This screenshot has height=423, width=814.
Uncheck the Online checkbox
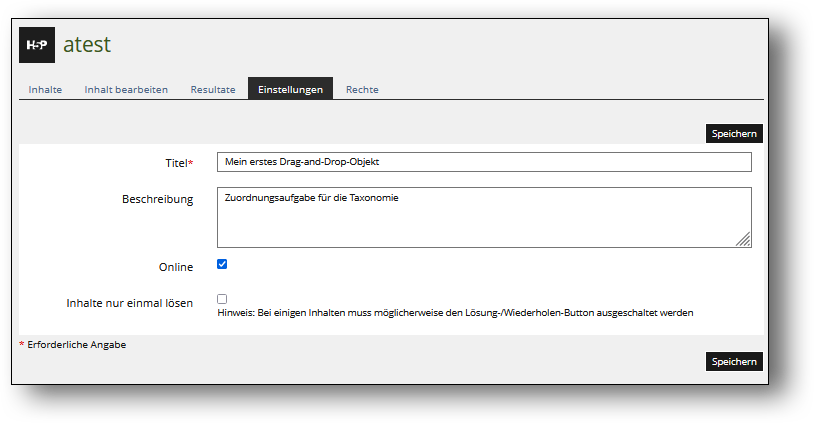pos(222,265)
